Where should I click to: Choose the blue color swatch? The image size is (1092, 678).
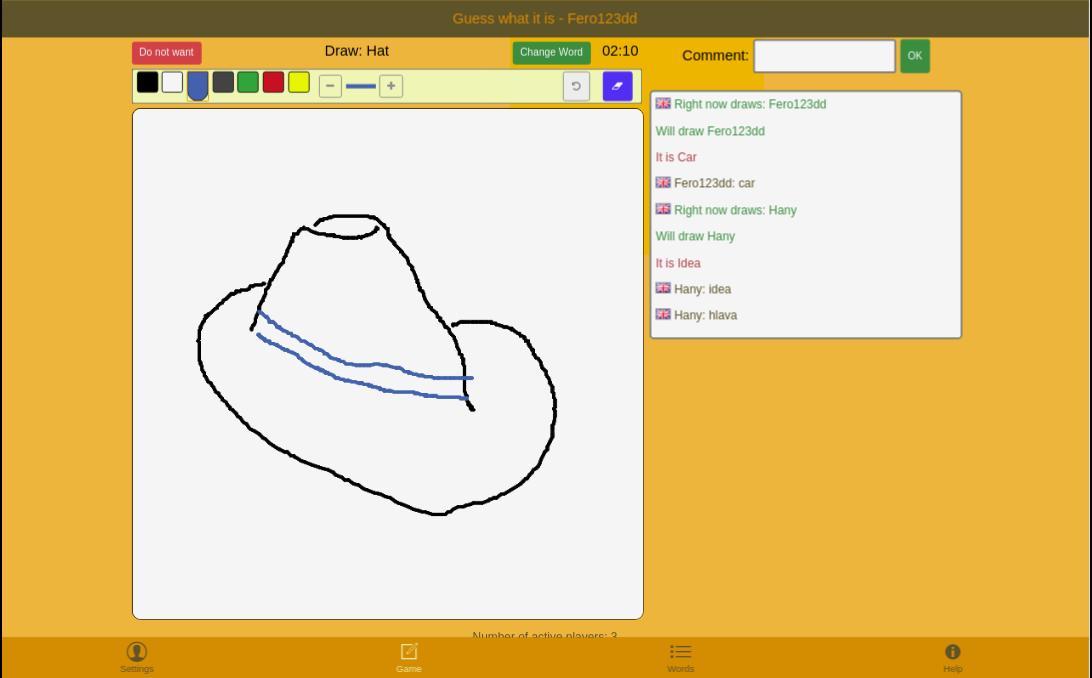[198, 85]
